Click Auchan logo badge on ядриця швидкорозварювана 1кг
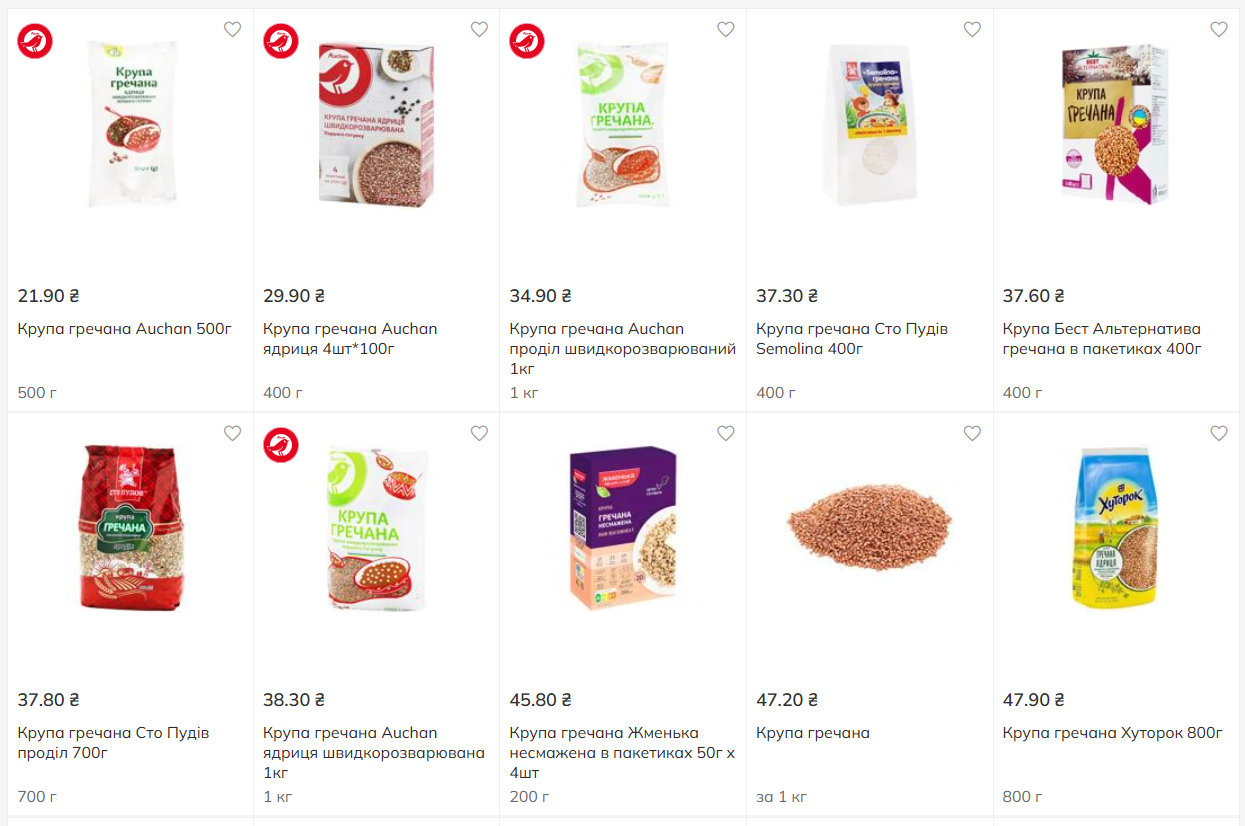 point(281,445)
